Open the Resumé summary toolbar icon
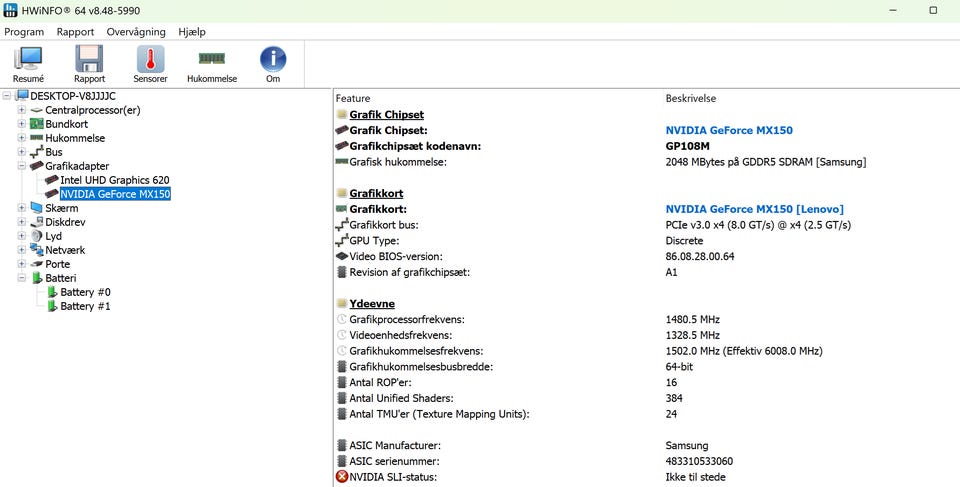The height and width of the screenshot is (487, 960). pos(28,59)
